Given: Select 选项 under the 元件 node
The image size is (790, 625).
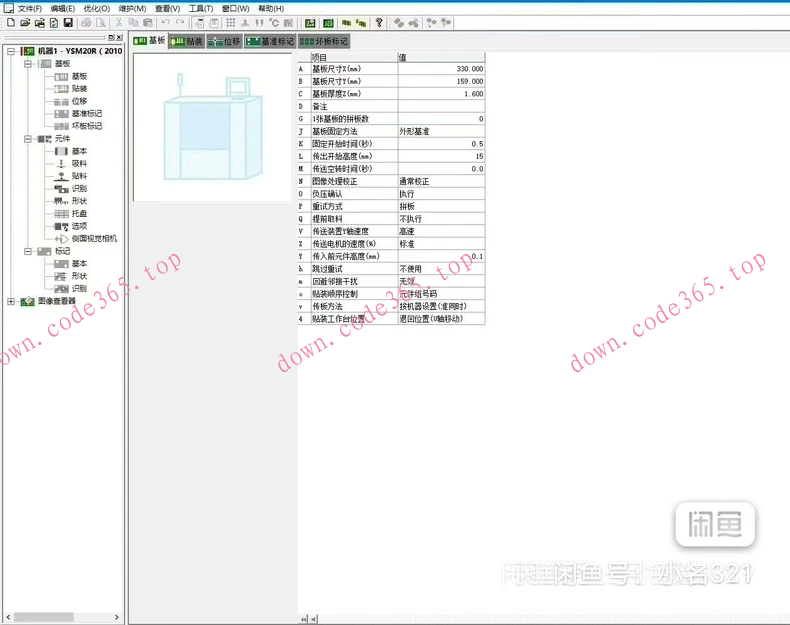Looking at the screenshot, I should click(x=79, y=226).
